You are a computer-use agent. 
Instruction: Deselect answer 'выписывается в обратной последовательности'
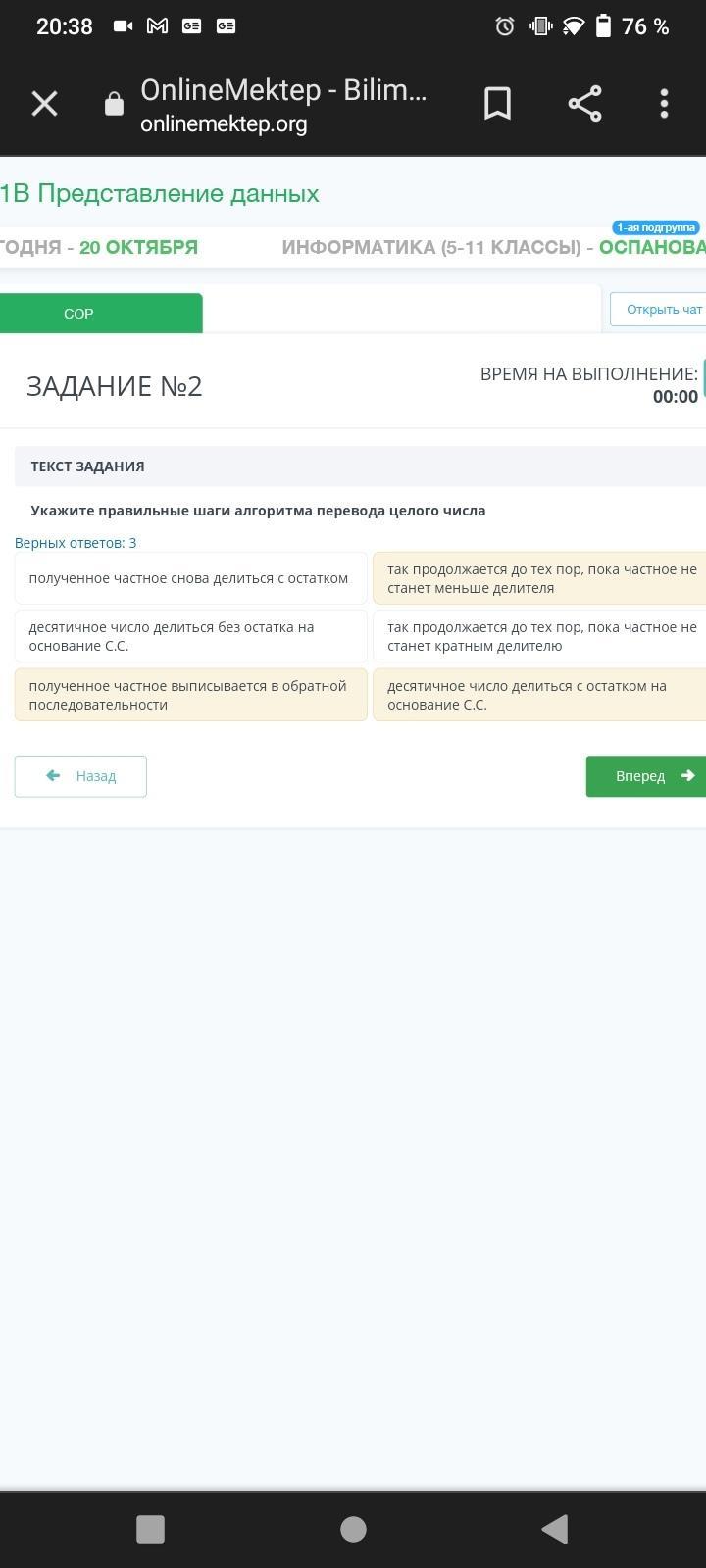pyautogui.click(x=190, y=695)
